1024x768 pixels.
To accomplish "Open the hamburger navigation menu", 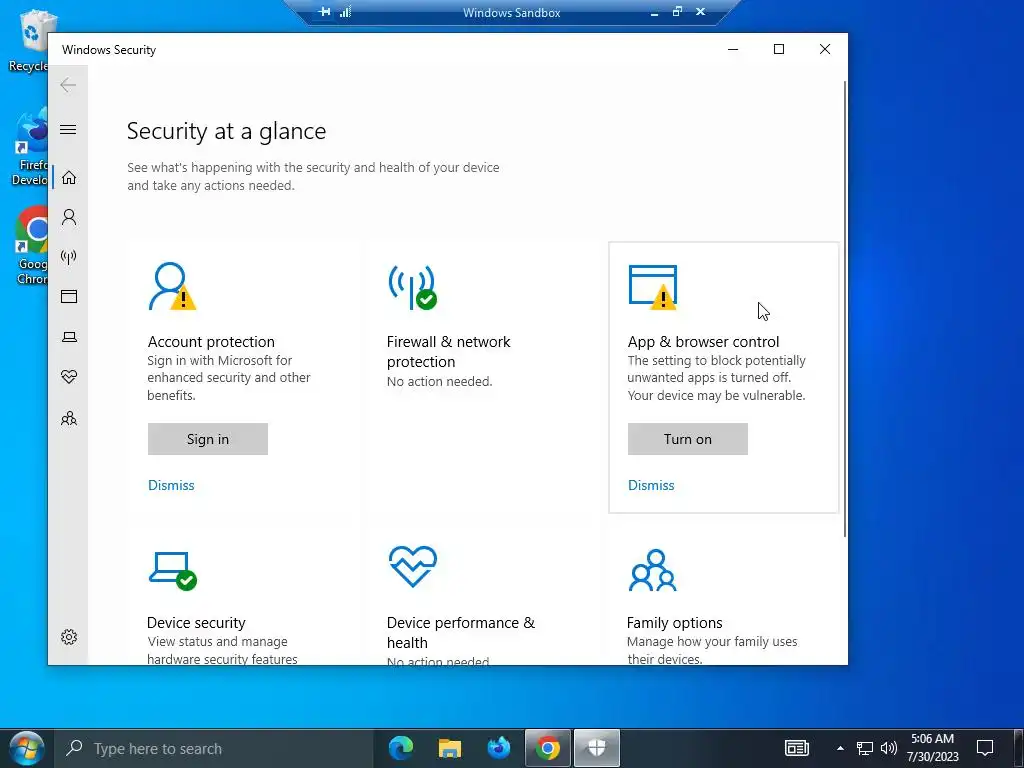I will point(68,129).
